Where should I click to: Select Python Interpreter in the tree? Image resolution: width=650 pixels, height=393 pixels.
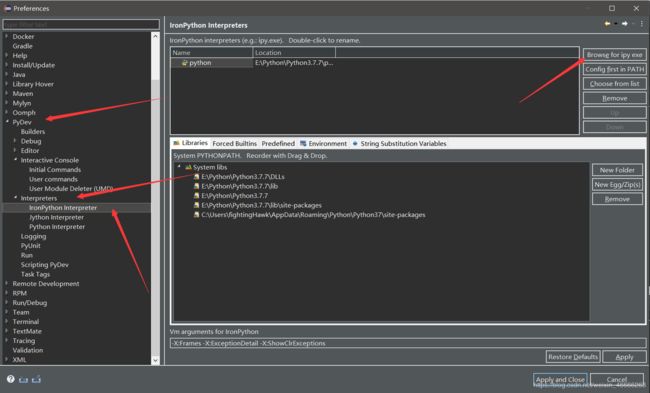tap(57, 227)
